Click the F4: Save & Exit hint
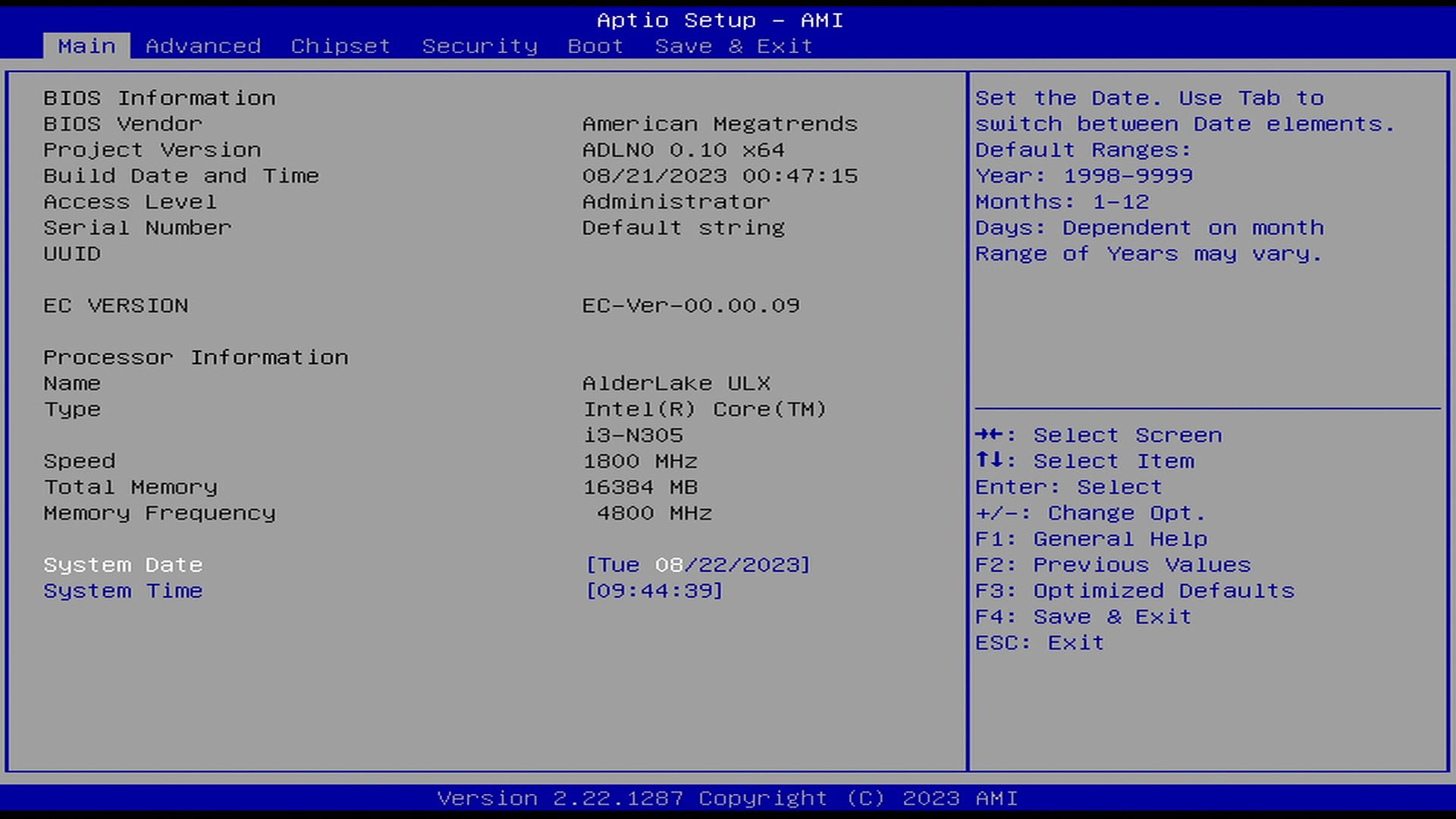This screenshot has width=1456, height=819. [x=1083, y=617]
